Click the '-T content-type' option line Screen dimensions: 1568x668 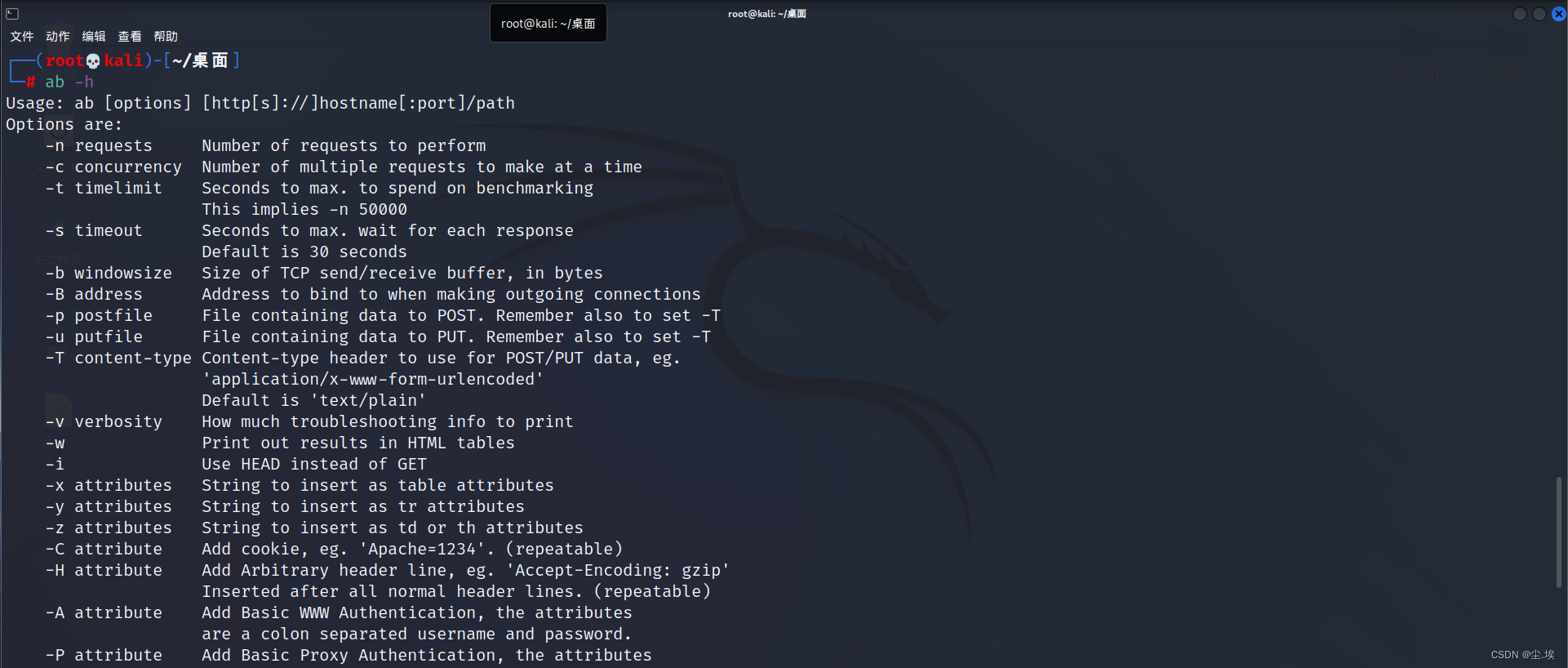point(363,358)
